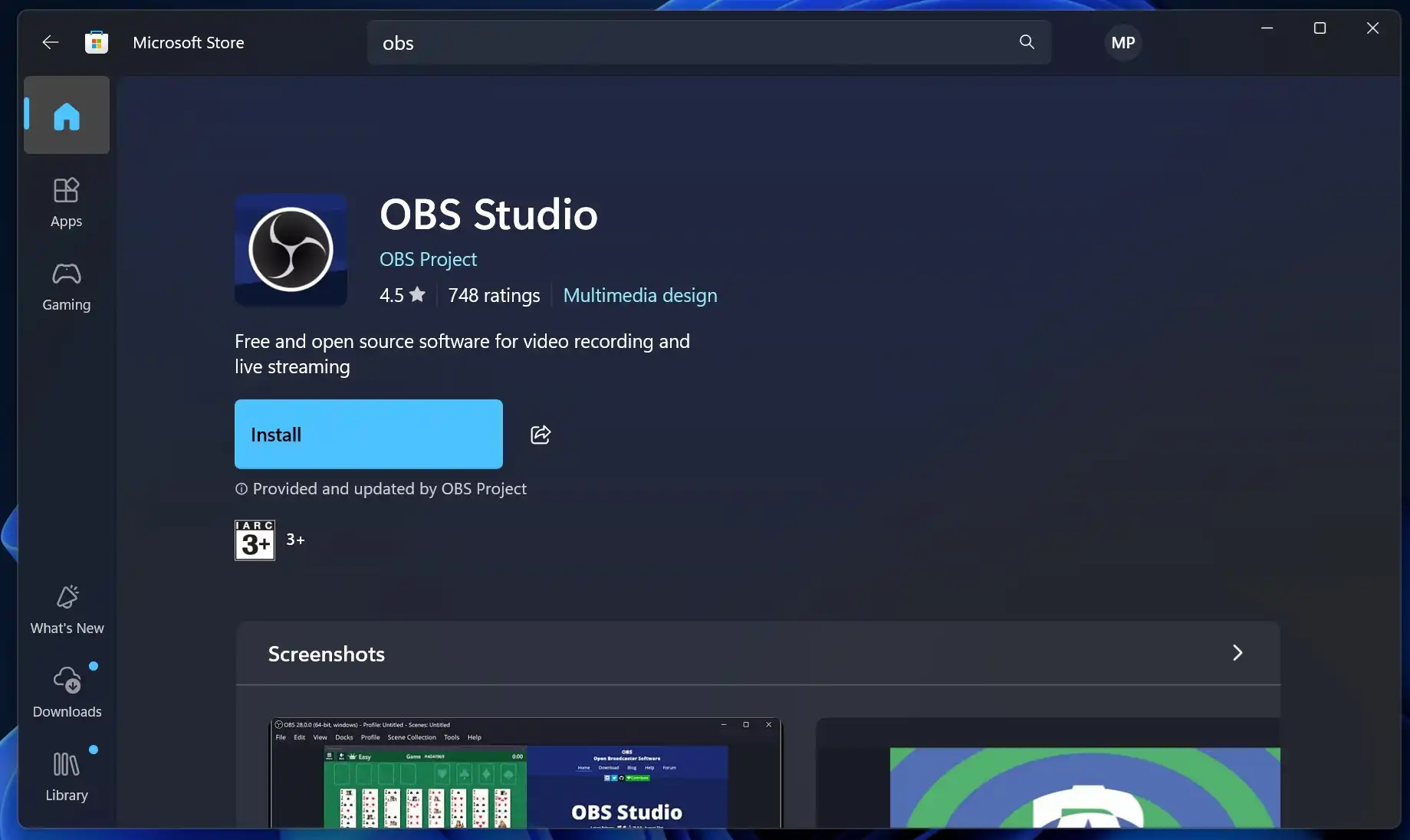This screenshot has width=1410, height=840.
Task: Click the info icon beside Provided and updated
Action: click(242, 489)
